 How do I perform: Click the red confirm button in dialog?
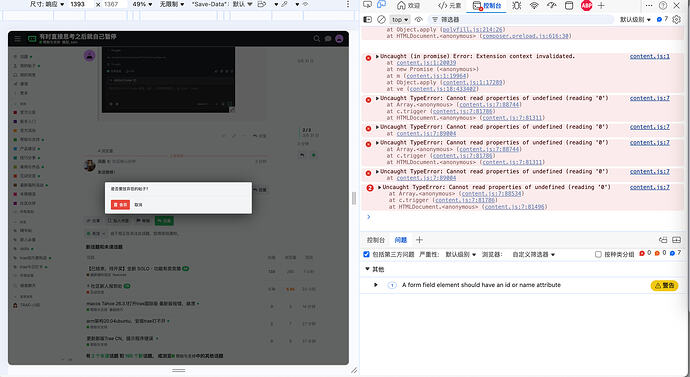pos(120,205)
